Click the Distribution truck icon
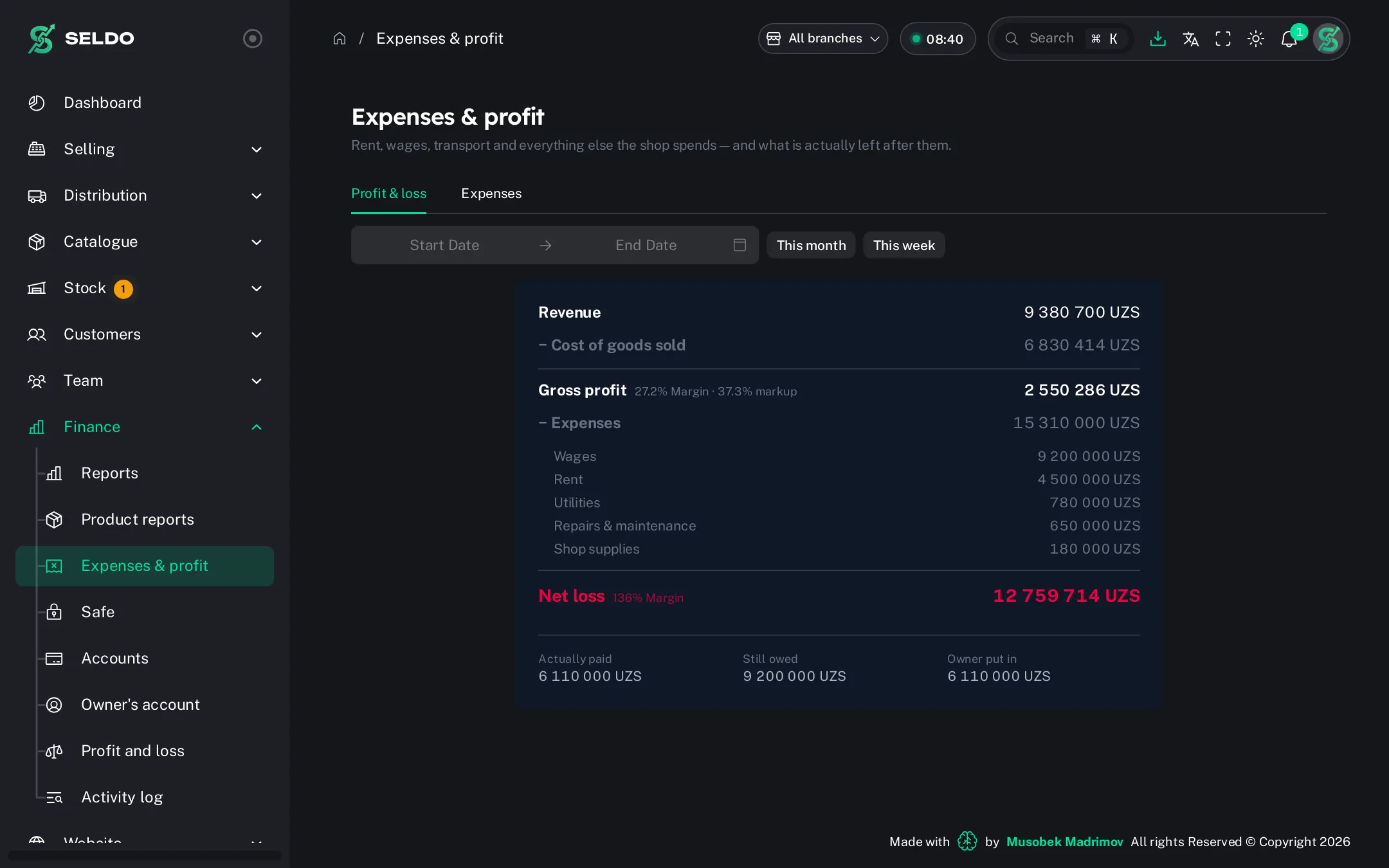 [37, 196]
